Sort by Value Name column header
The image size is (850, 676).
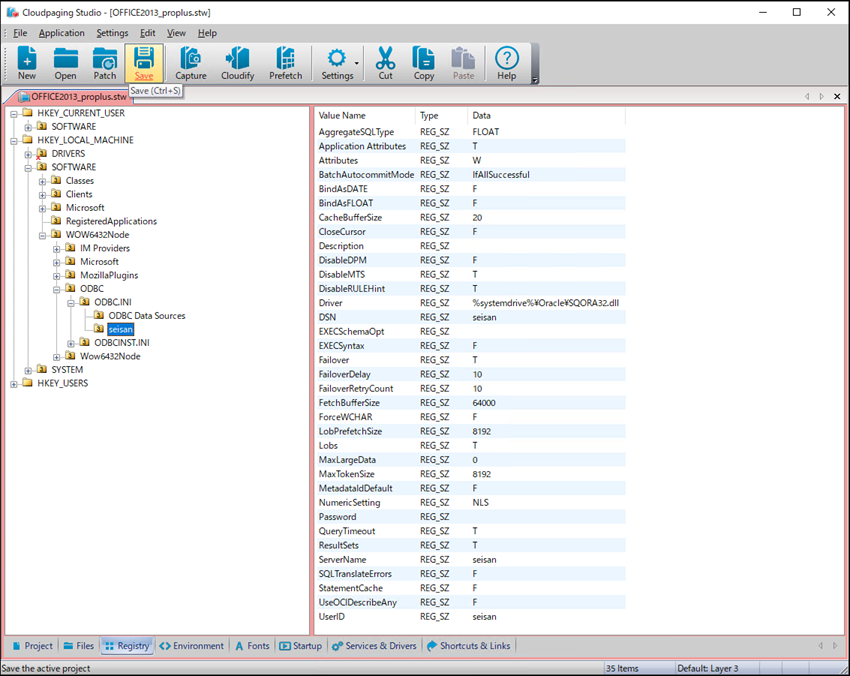[342, 116]
